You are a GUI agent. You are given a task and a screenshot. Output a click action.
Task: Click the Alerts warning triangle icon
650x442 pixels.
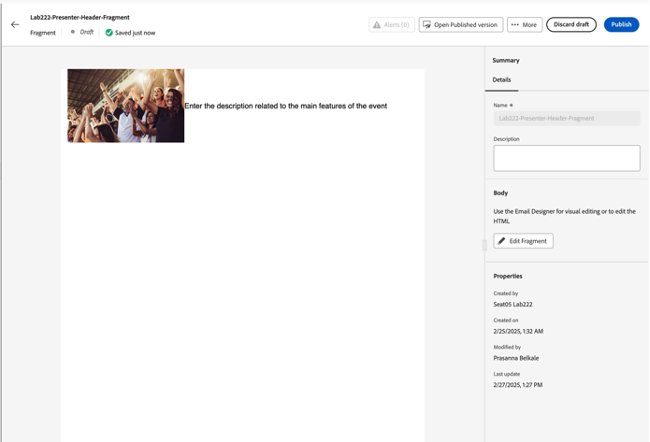click(378, 25)
